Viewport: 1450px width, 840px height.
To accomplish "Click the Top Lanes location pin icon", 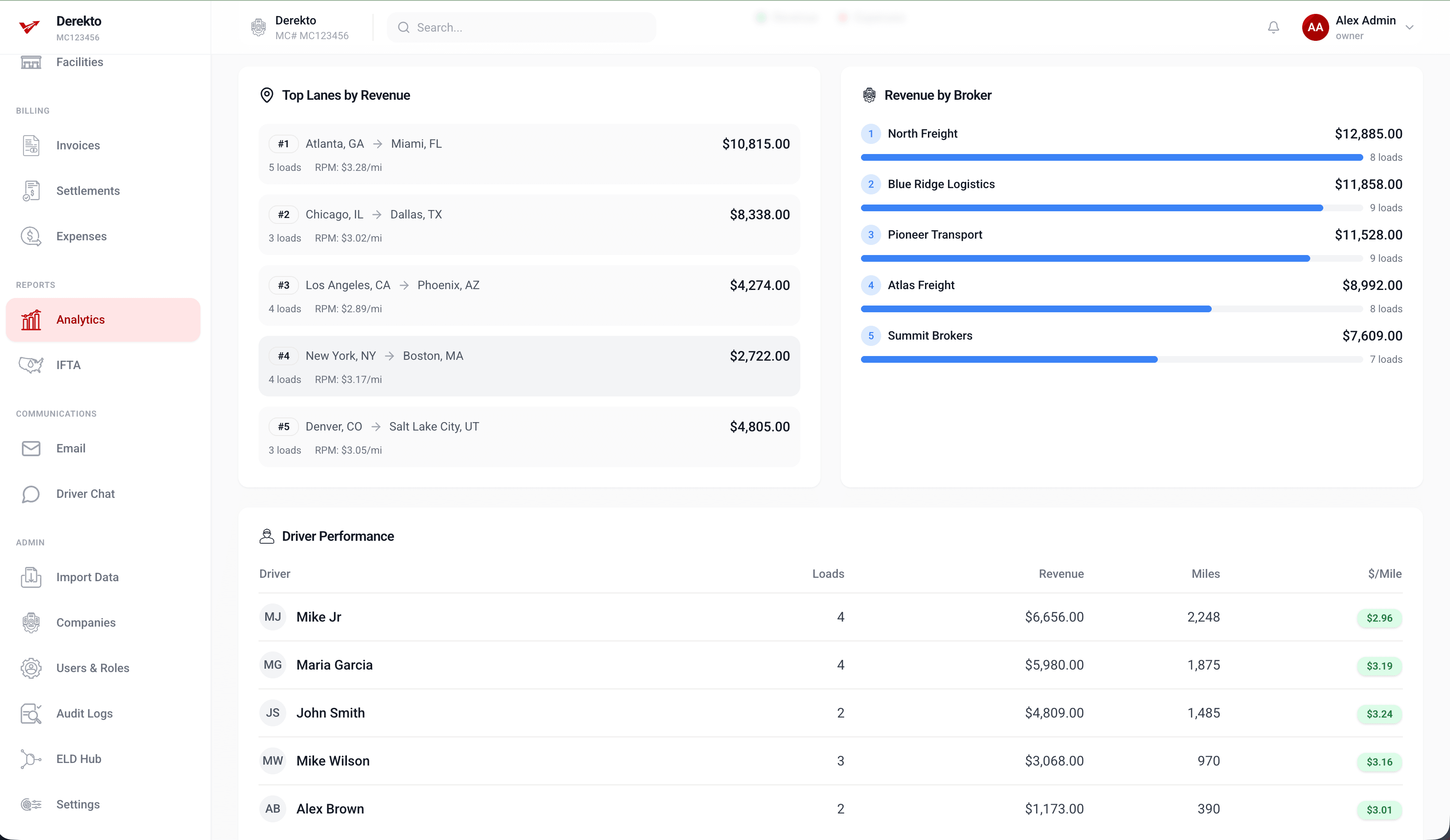I will pos(267,95).
